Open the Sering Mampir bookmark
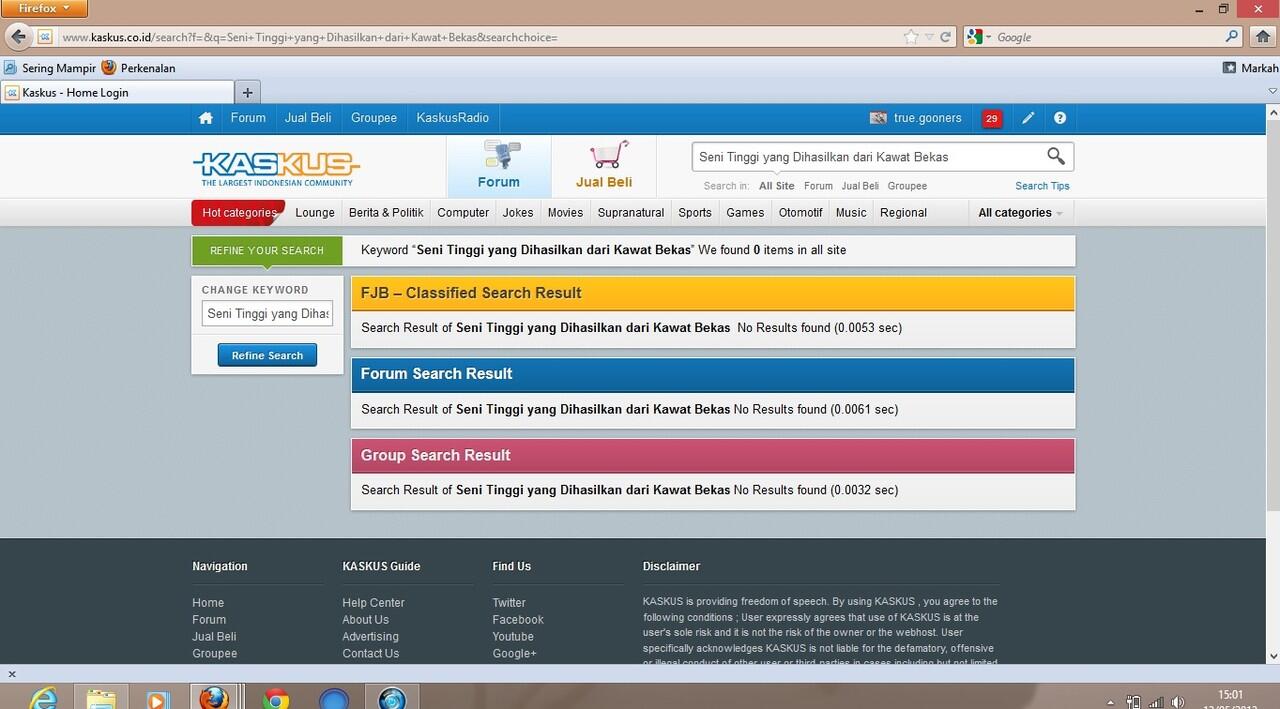 [x=50, y=68]
